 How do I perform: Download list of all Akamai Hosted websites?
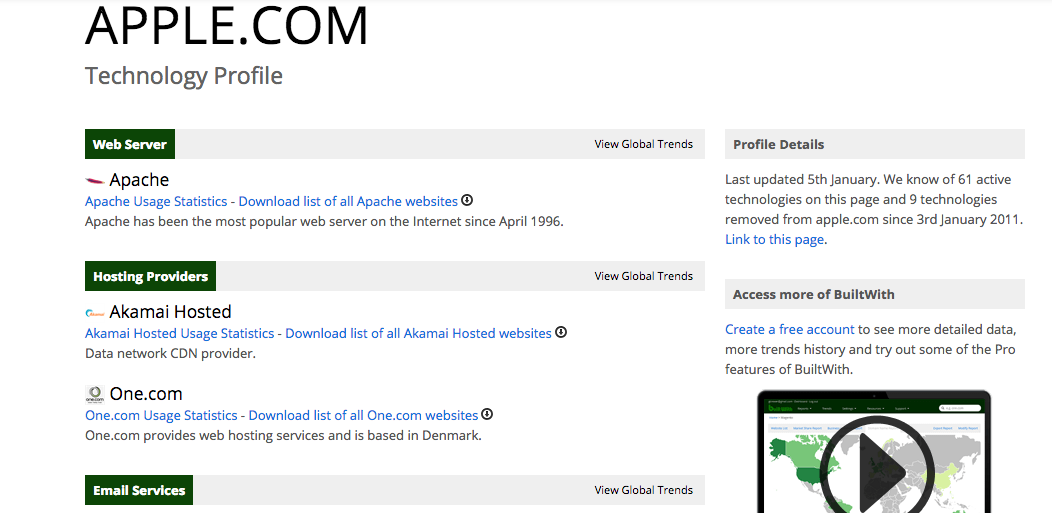[419, 333]
